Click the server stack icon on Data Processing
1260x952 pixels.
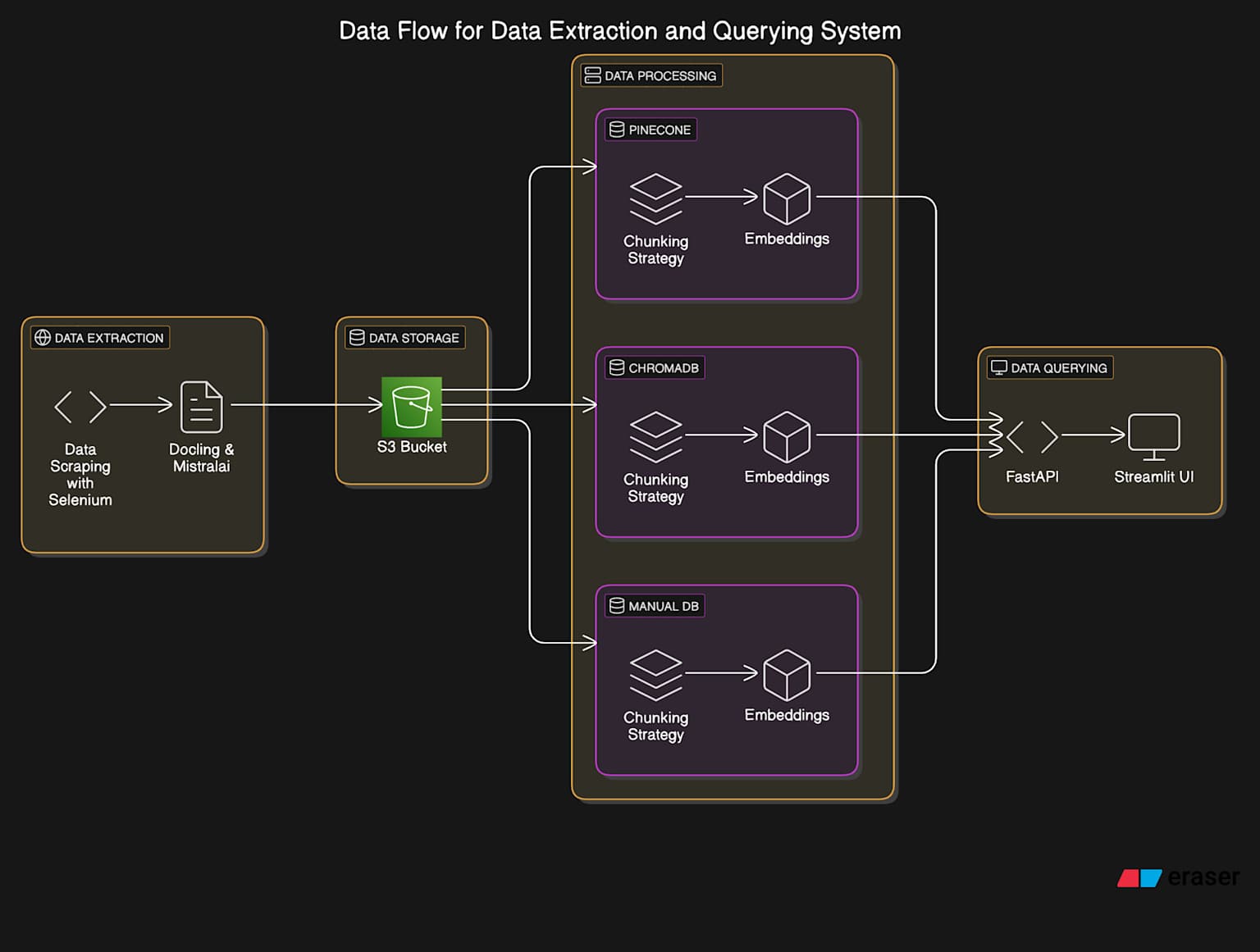[x=592, y=75]
